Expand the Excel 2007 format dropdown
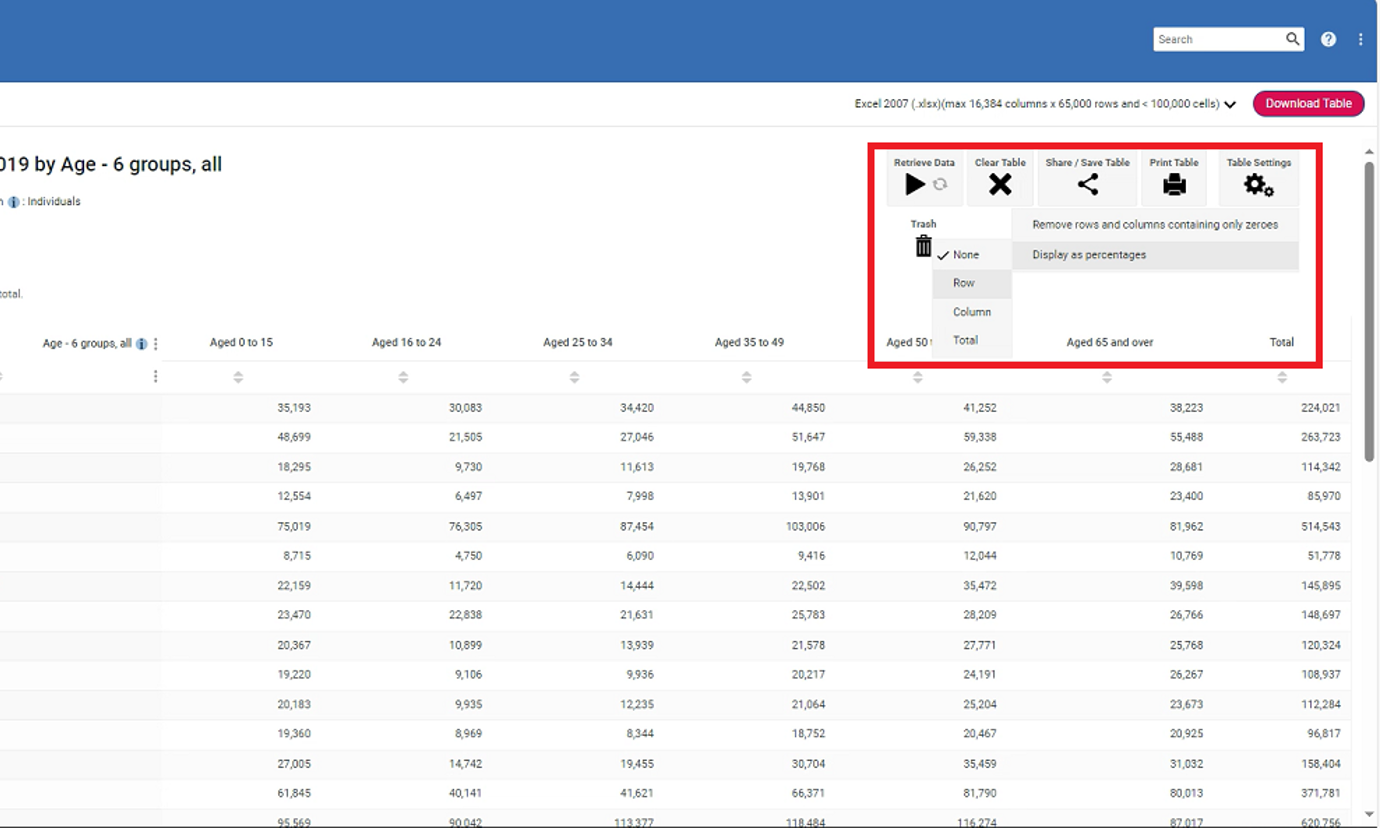Viewport: 1380px width, 828px height. point(1230,104)
